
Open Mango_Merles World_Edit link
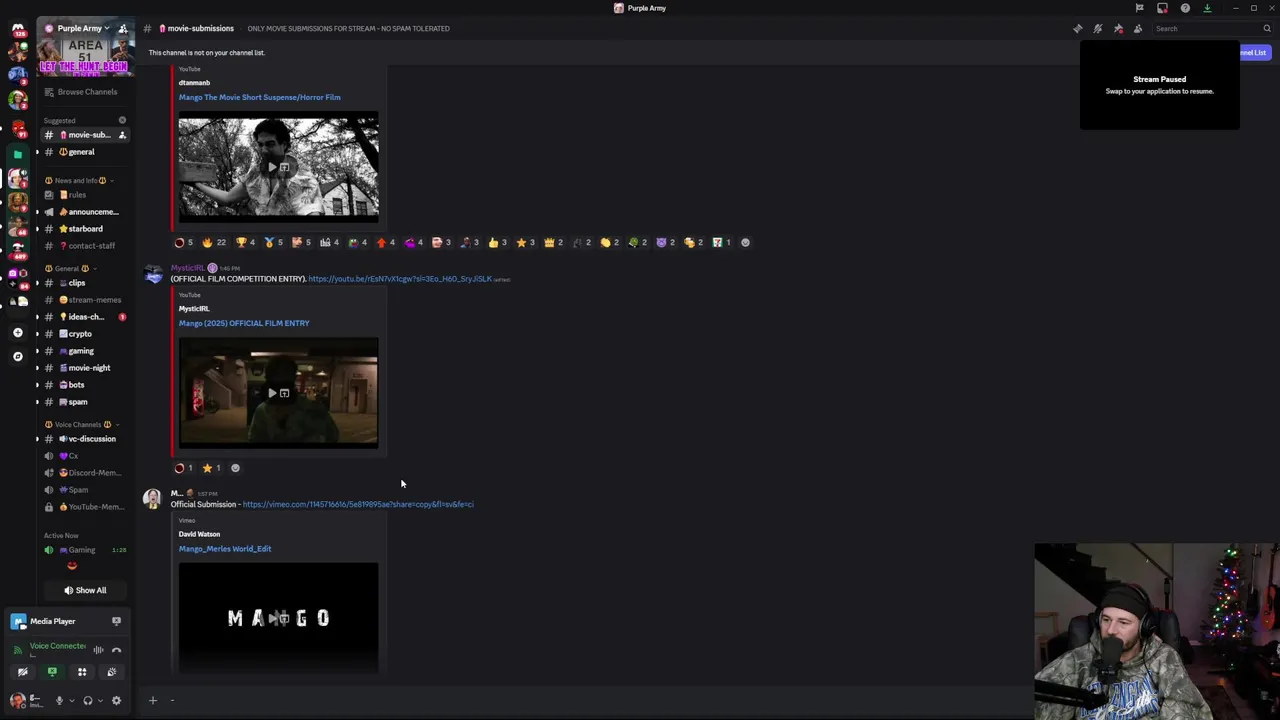[225, 549]
